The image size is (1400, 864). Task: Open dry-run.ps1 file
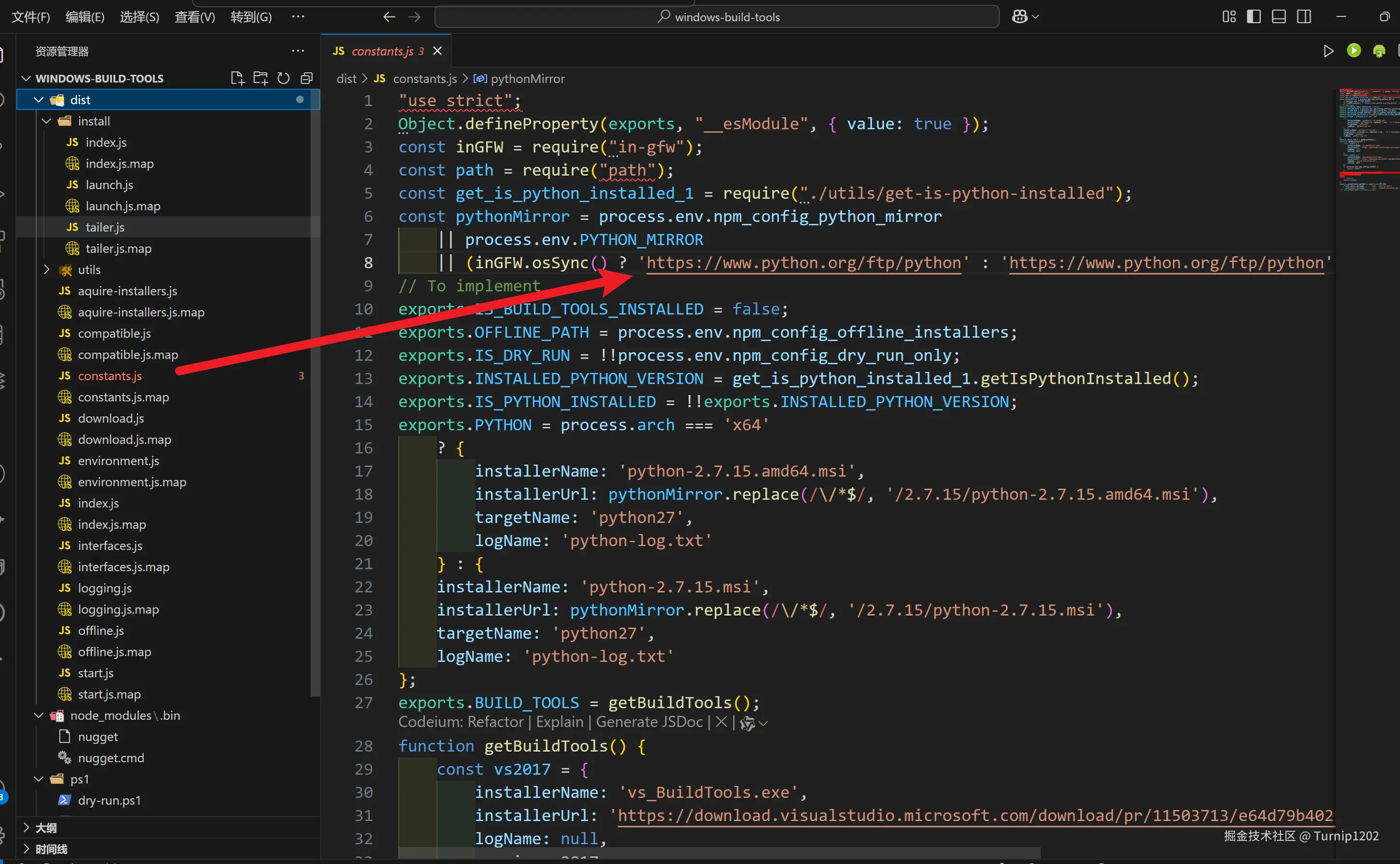109,801
